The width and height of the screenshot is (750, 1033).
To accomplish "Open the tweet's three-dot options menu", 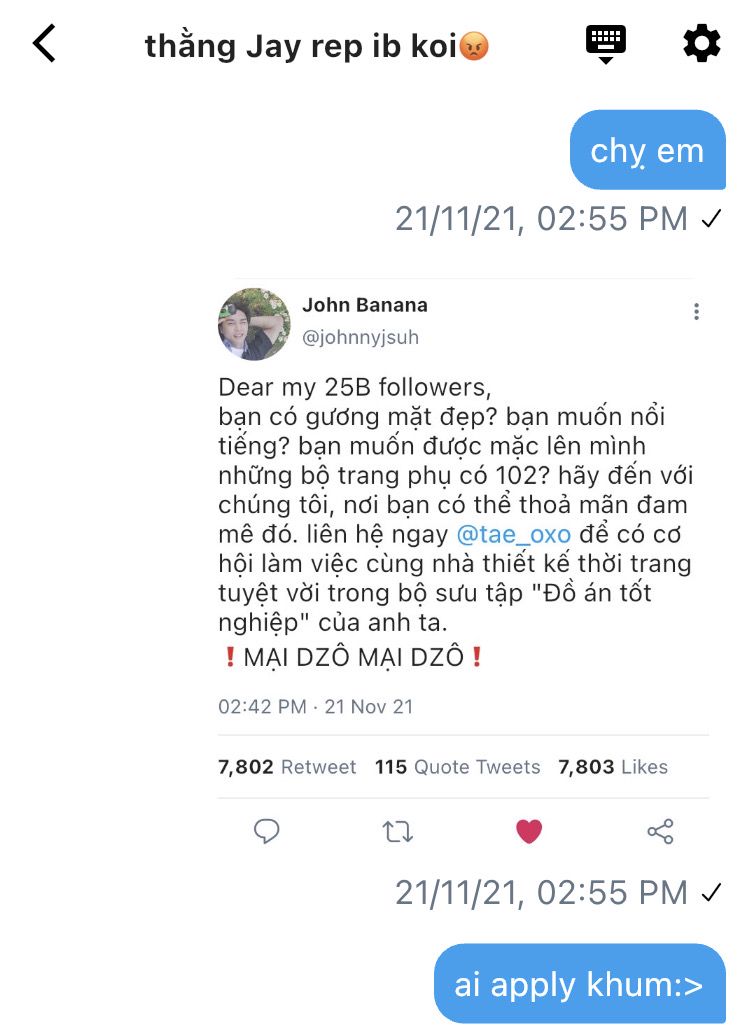I will click(696, 311).
